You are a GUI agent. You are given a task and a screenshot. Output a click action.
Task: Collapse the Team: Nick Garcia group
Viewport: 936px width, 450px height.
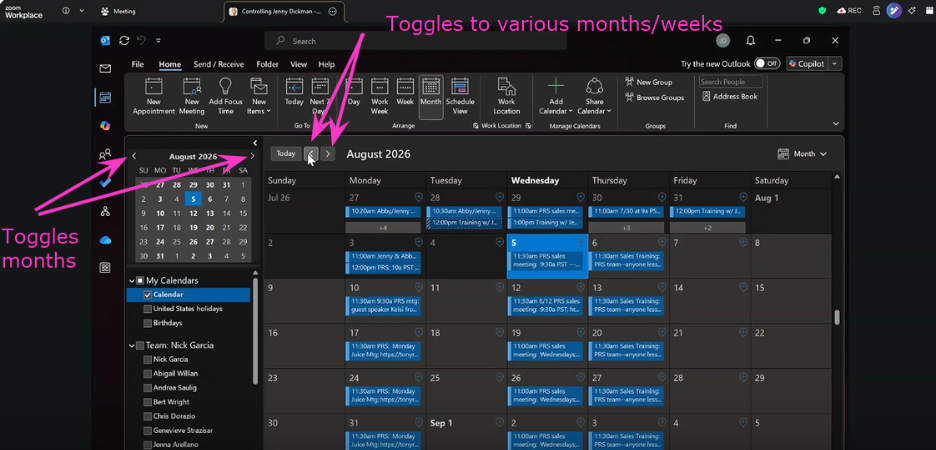coord(132,346)
